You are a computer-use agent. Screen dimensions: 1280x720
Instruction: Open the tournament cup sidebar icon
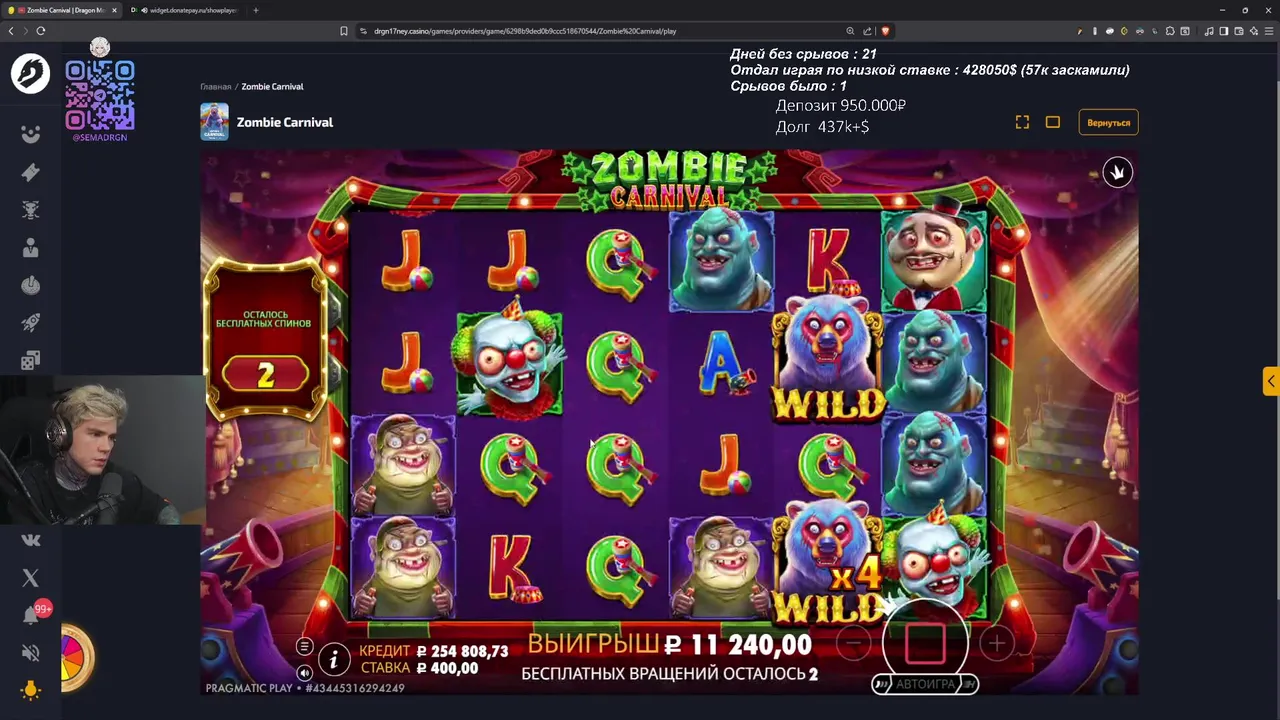[31, 210]
